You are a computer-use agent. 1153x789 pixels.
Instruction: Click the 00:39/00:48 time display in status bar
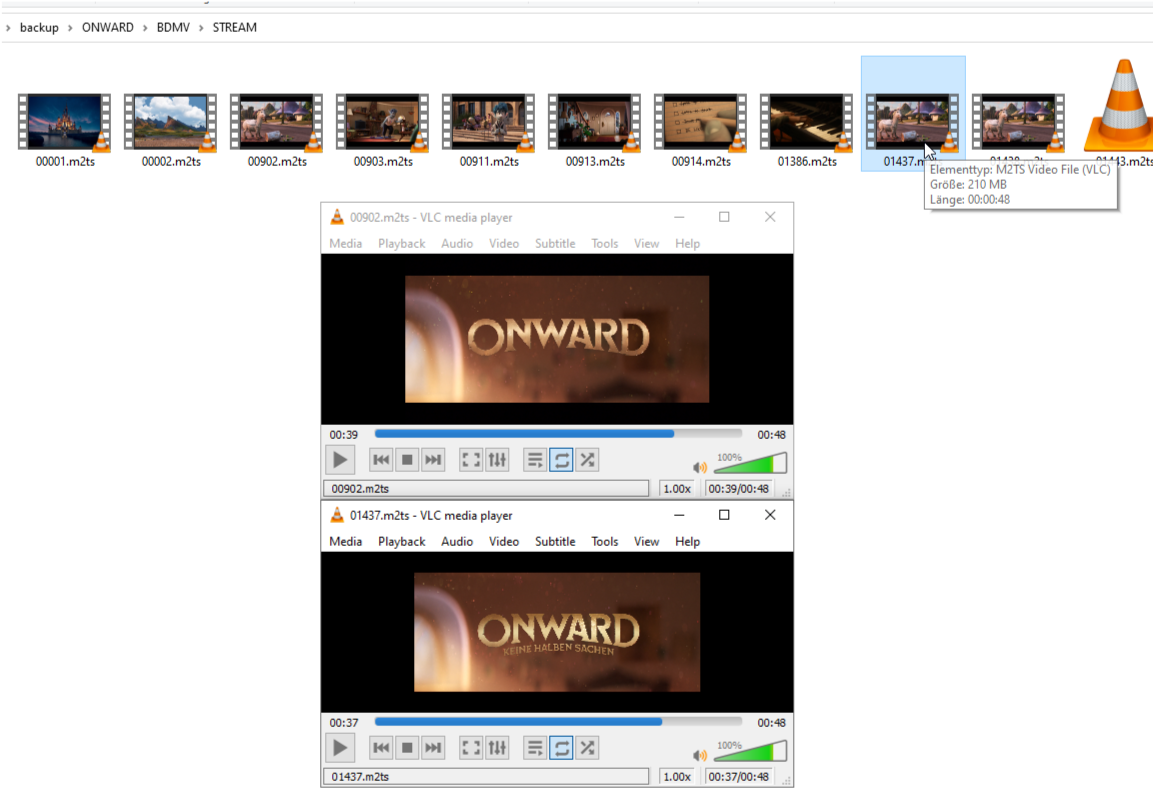coord(738,488)
